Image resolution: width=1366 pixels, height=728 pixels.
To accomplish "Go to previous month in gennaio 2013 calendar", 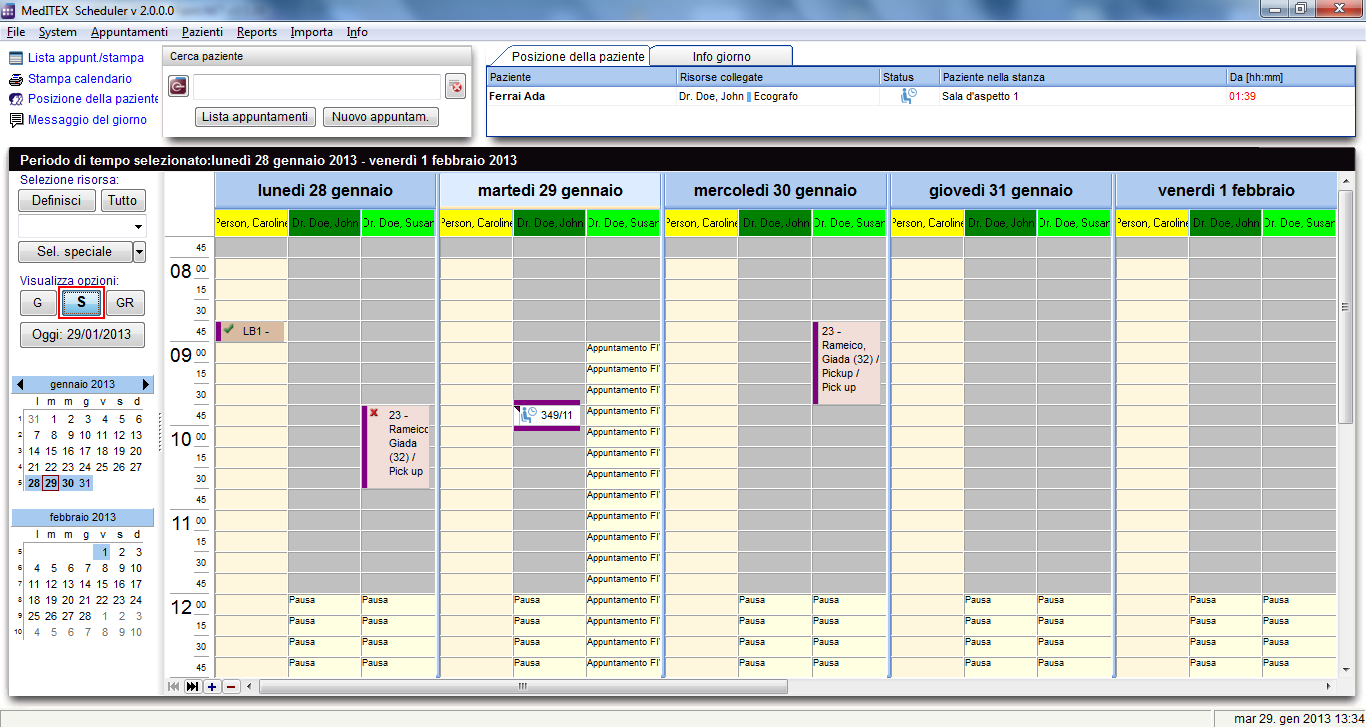I will [19, 384].
